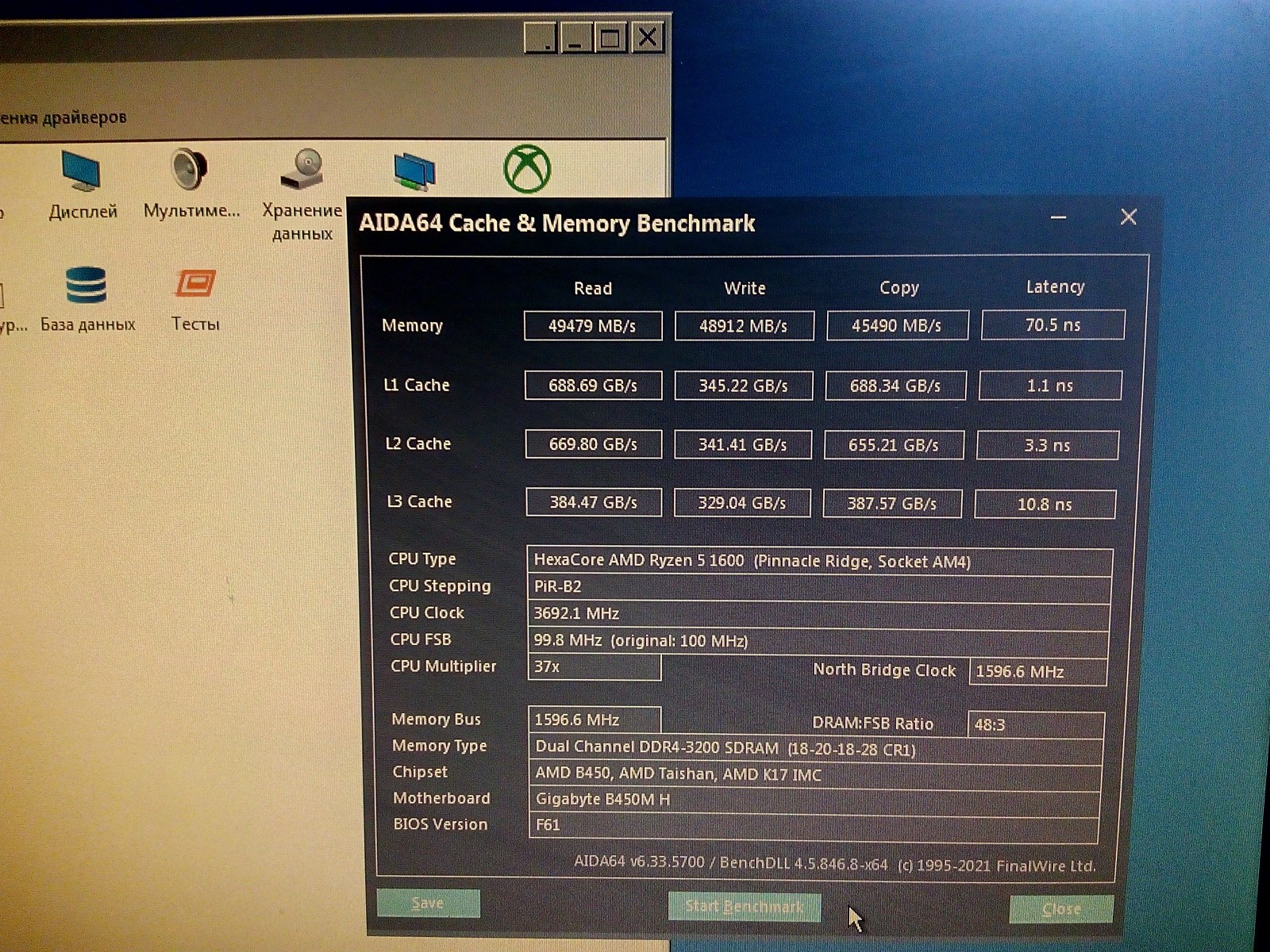Click the Memory Latency value 70.5 ns
This screenshot has height=952, width=1270.
pyautogui.click(x=1053, y=324)
